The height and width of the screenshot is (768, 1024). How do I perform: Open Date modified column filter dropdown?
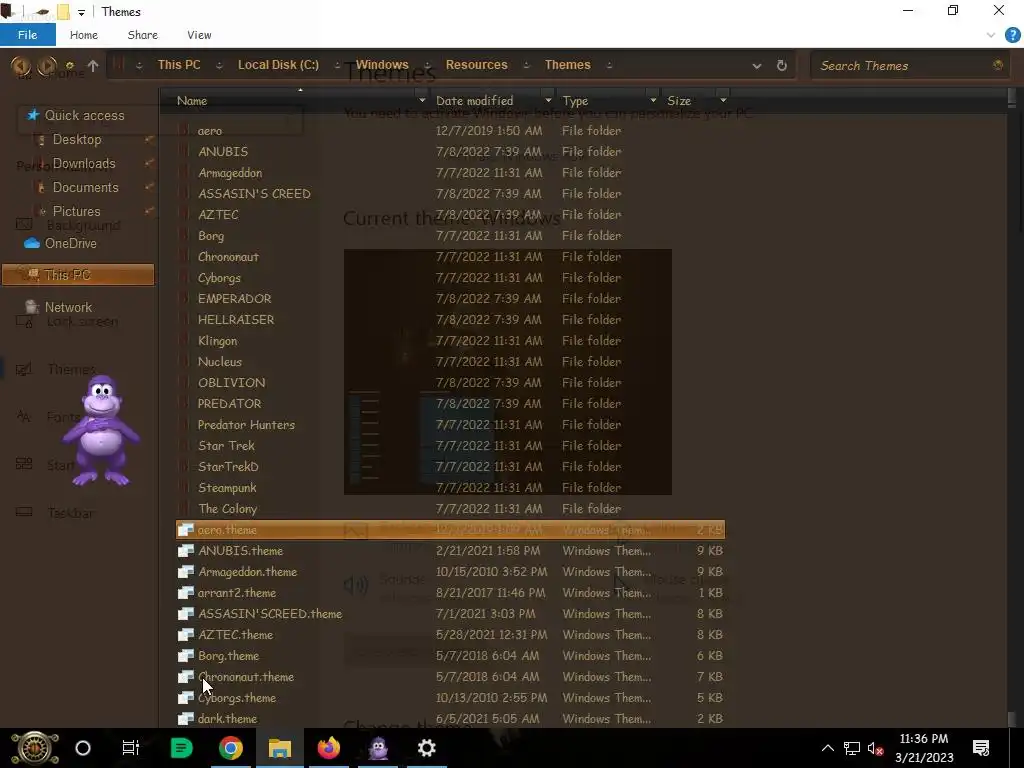tap(548, 101)
